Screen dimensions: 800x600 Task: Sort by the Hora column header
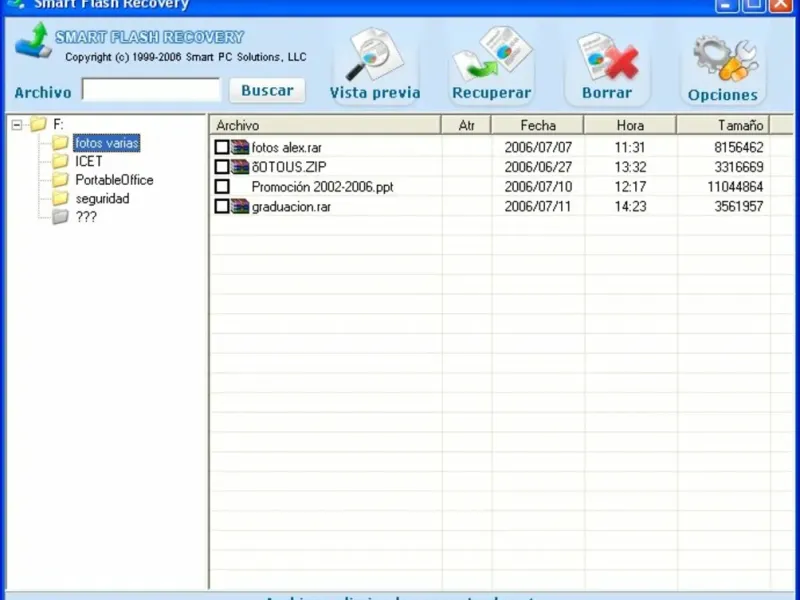630,125
